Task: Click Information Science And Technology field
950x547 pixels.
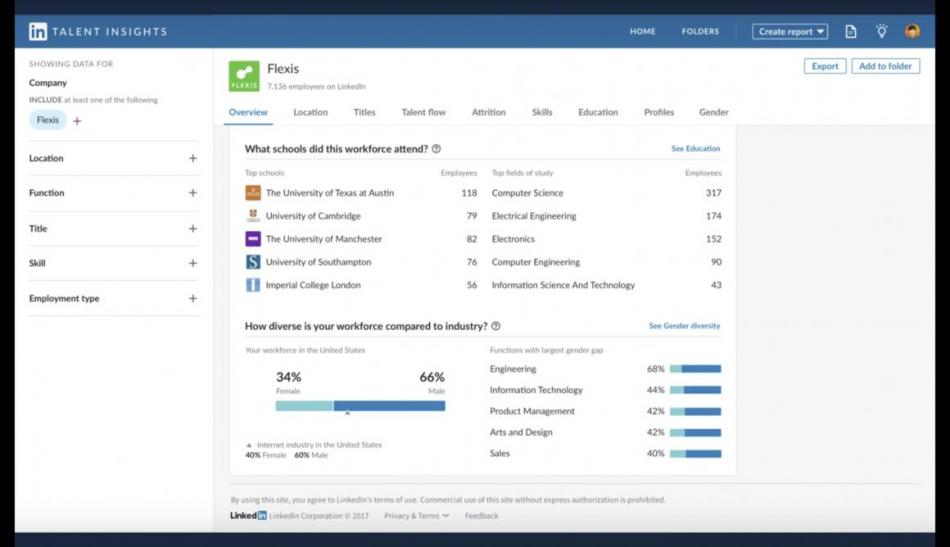Action: coord(563,285)
